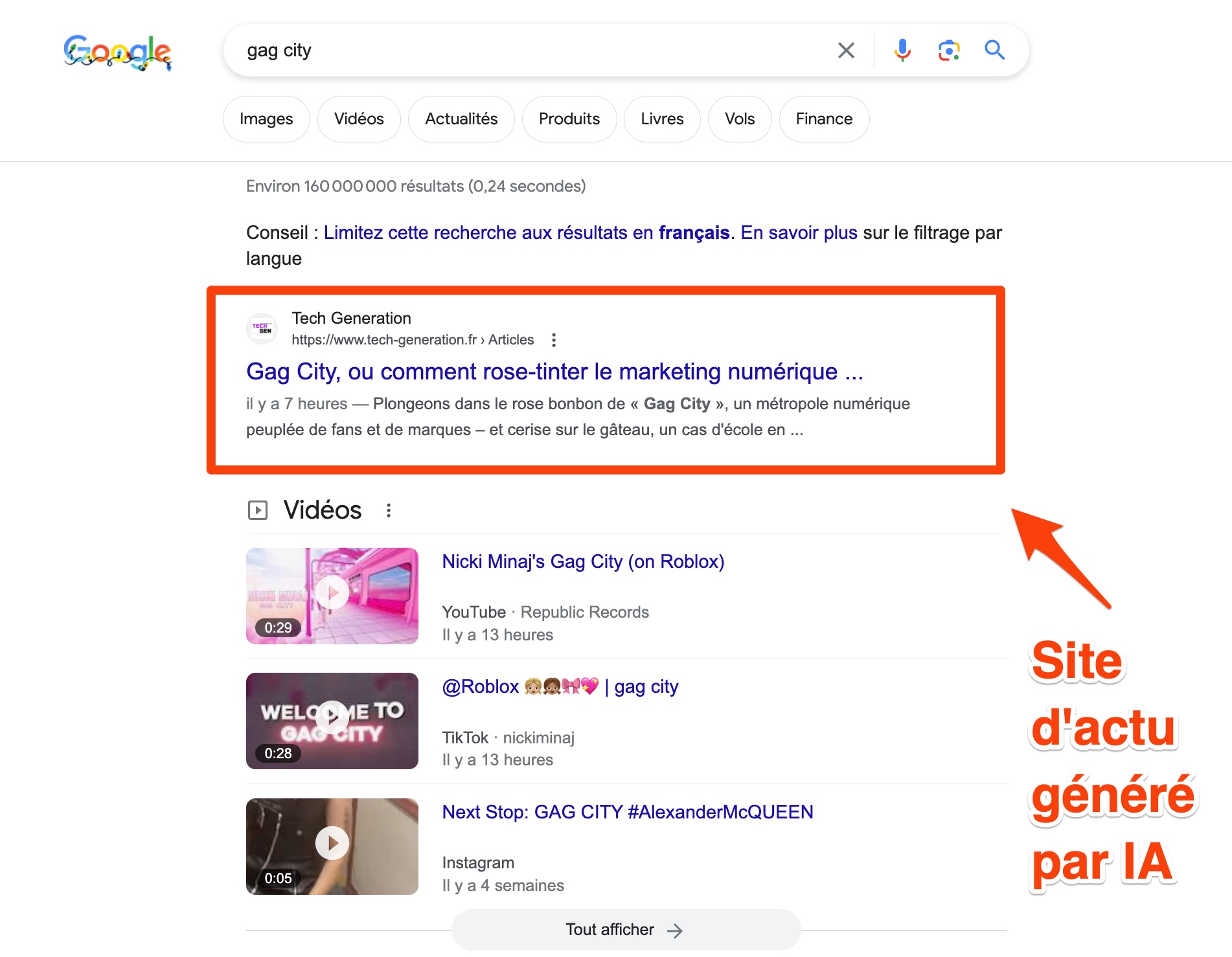The width and height of the screenshot is (1232, 957).
Task: Open the @Roblox gag city TikTok link
Action: tap(560, 686)
